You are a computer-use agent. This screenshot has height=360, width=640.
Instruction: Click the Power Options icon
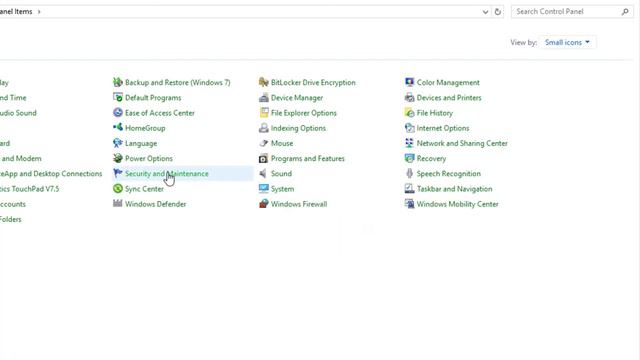[x=118, y=158]
